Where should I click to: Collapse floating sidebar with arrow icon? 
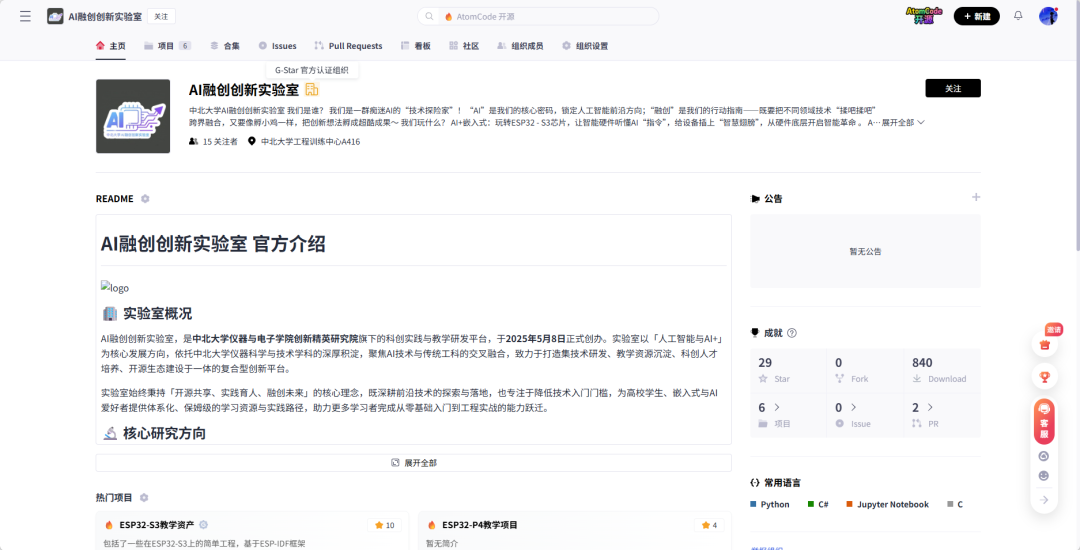[x=1044, y=500]
